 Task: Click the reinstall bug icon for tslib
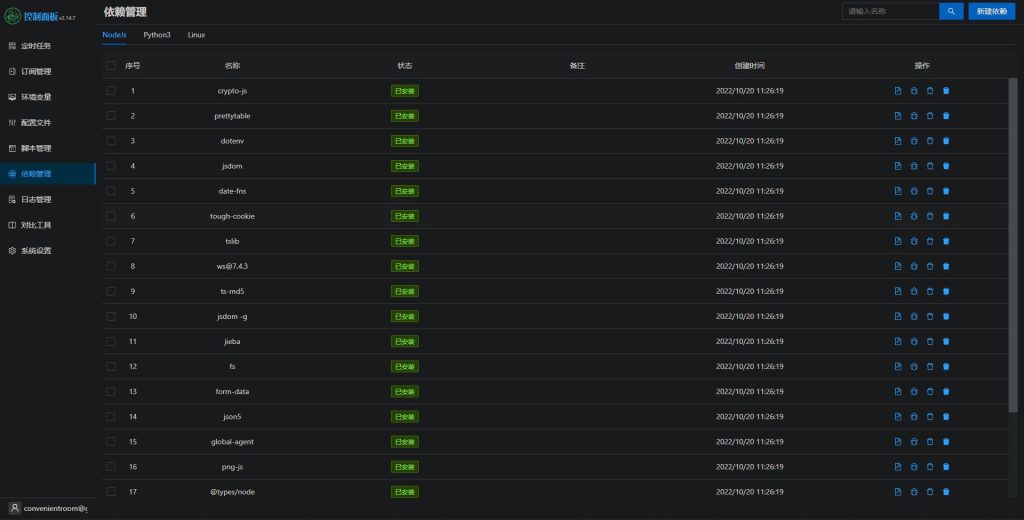914,241
